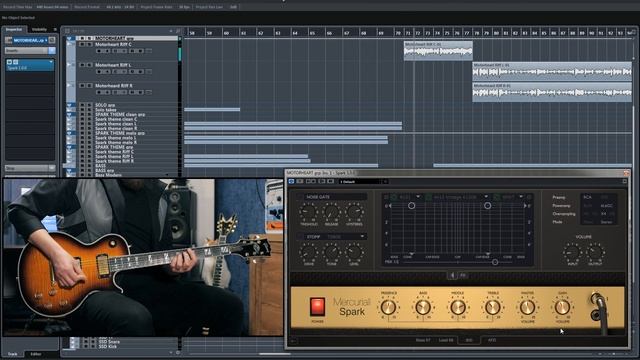Click the speaker icon below the cabinet graph

[452, 276]
